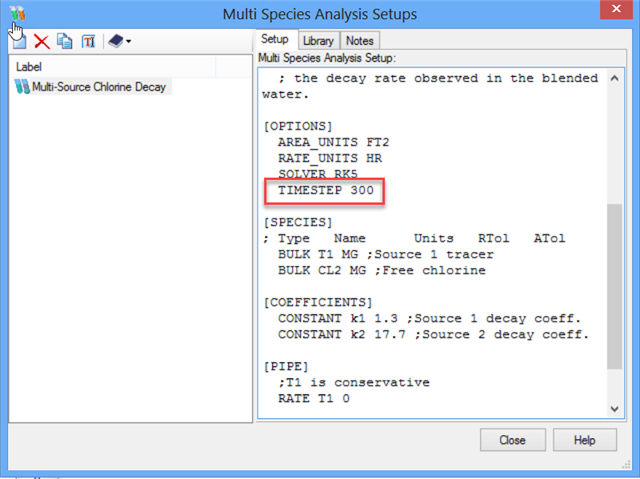Screen dimensions: 640x479
Task: Click the TIMESTEP 300 line
Action: tap(325, 191)
